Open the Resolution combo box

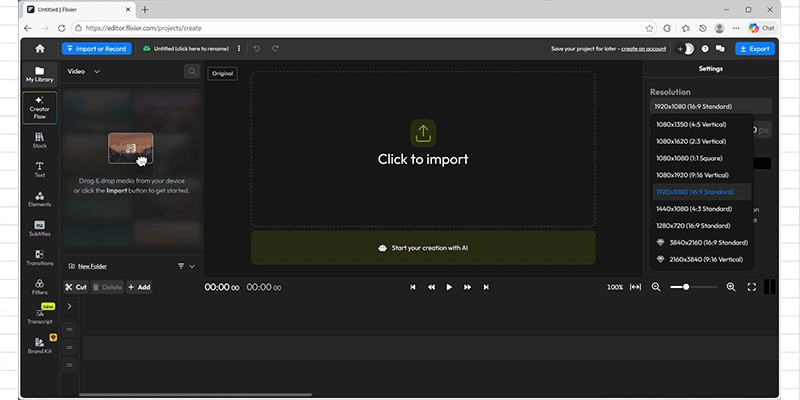click(x=710, y=106)
